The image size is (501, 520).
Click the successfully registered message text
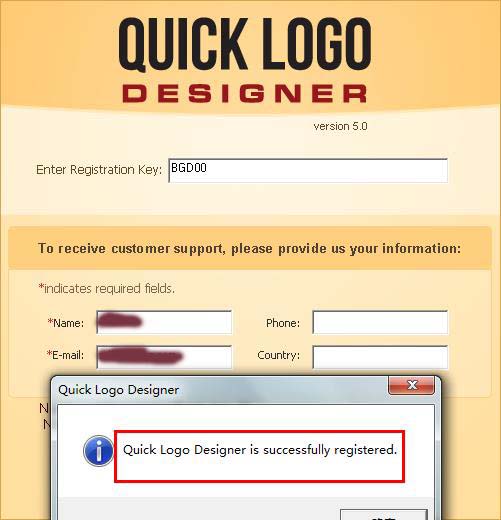click(x=260, y=450)
